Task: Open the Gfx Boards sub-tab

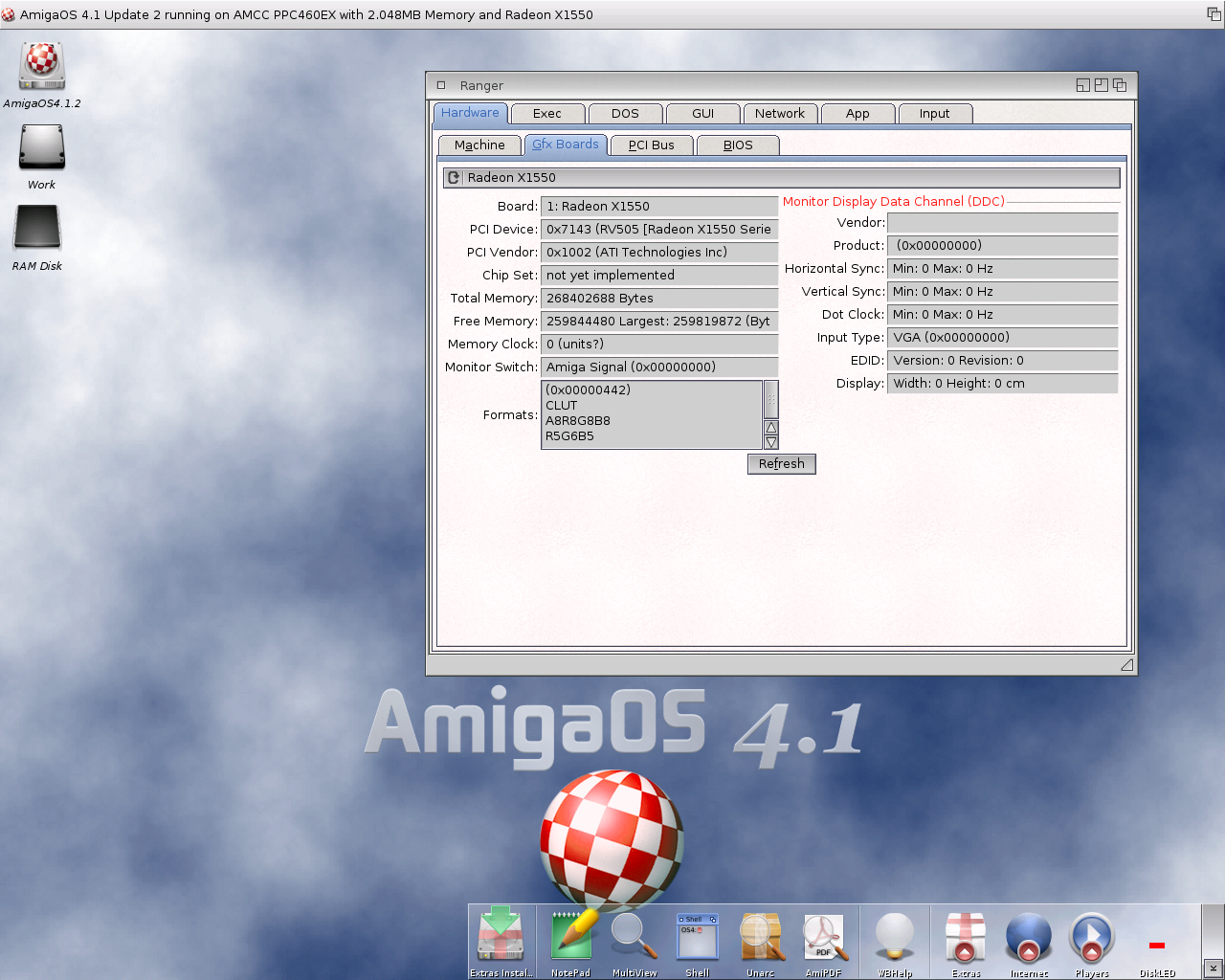Action: click(x=566, y=145)
